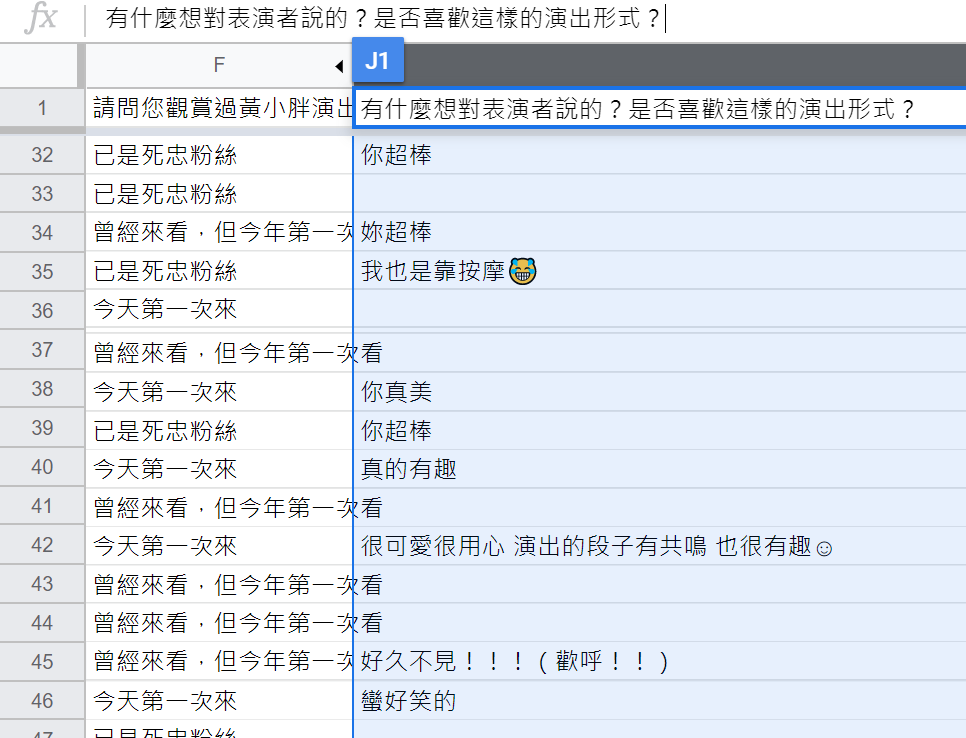966x738 pixels.
Task: Expand hidden columns using arrow beside F header
Action: (339, 67)
